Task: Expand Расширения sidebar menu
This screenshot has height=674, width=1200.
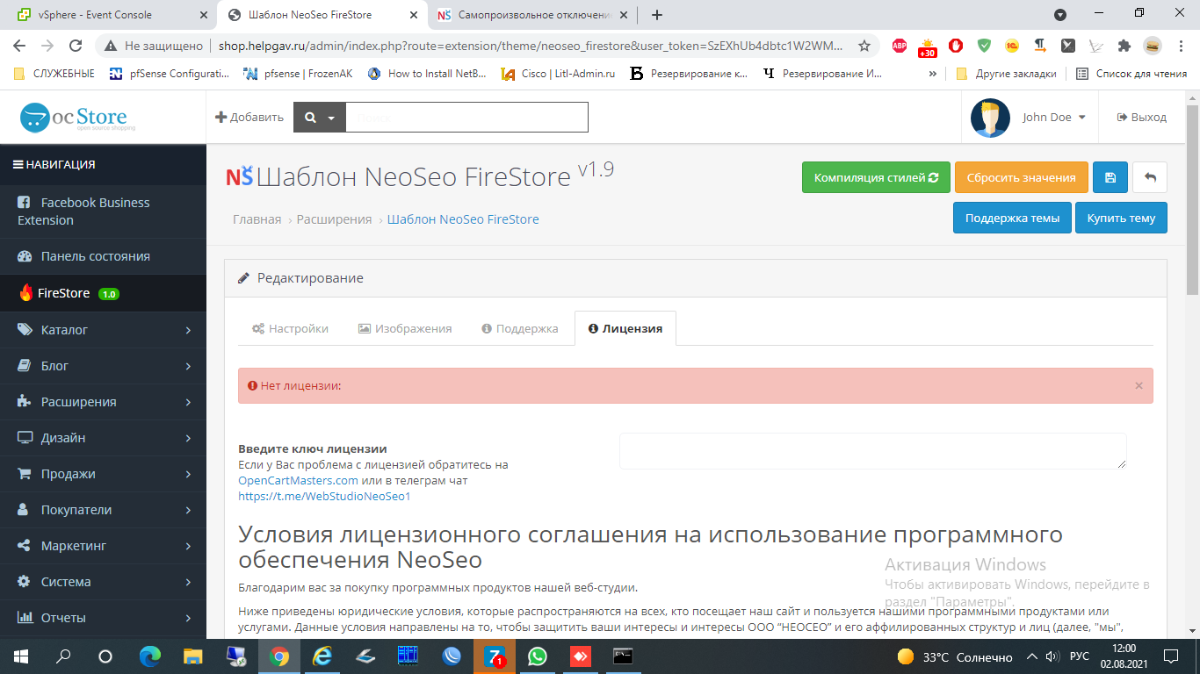Action: [x=103, y=401]
